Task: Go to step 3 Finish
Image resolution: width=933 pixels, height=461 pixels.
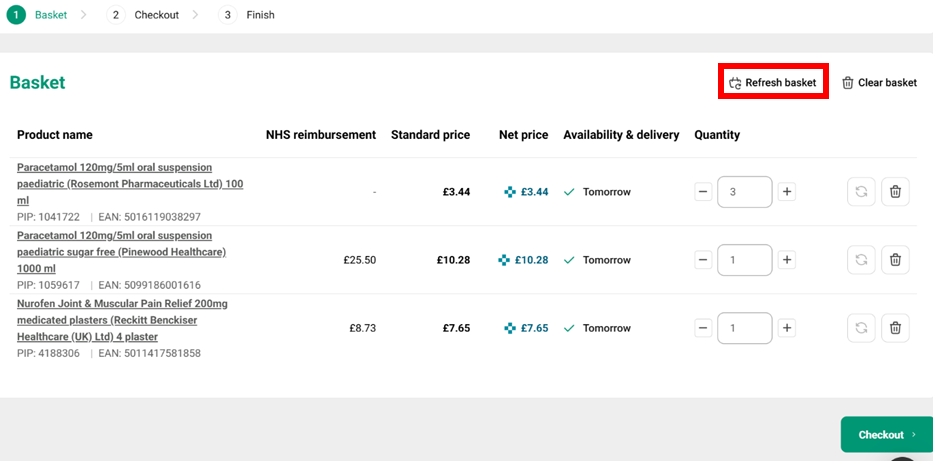Action: coord(249,15)
